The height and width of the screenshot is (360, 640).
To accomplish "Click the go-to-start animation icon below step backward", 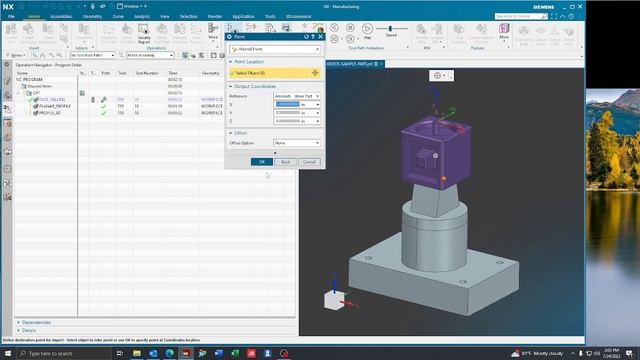I will (x=334, y=39).
